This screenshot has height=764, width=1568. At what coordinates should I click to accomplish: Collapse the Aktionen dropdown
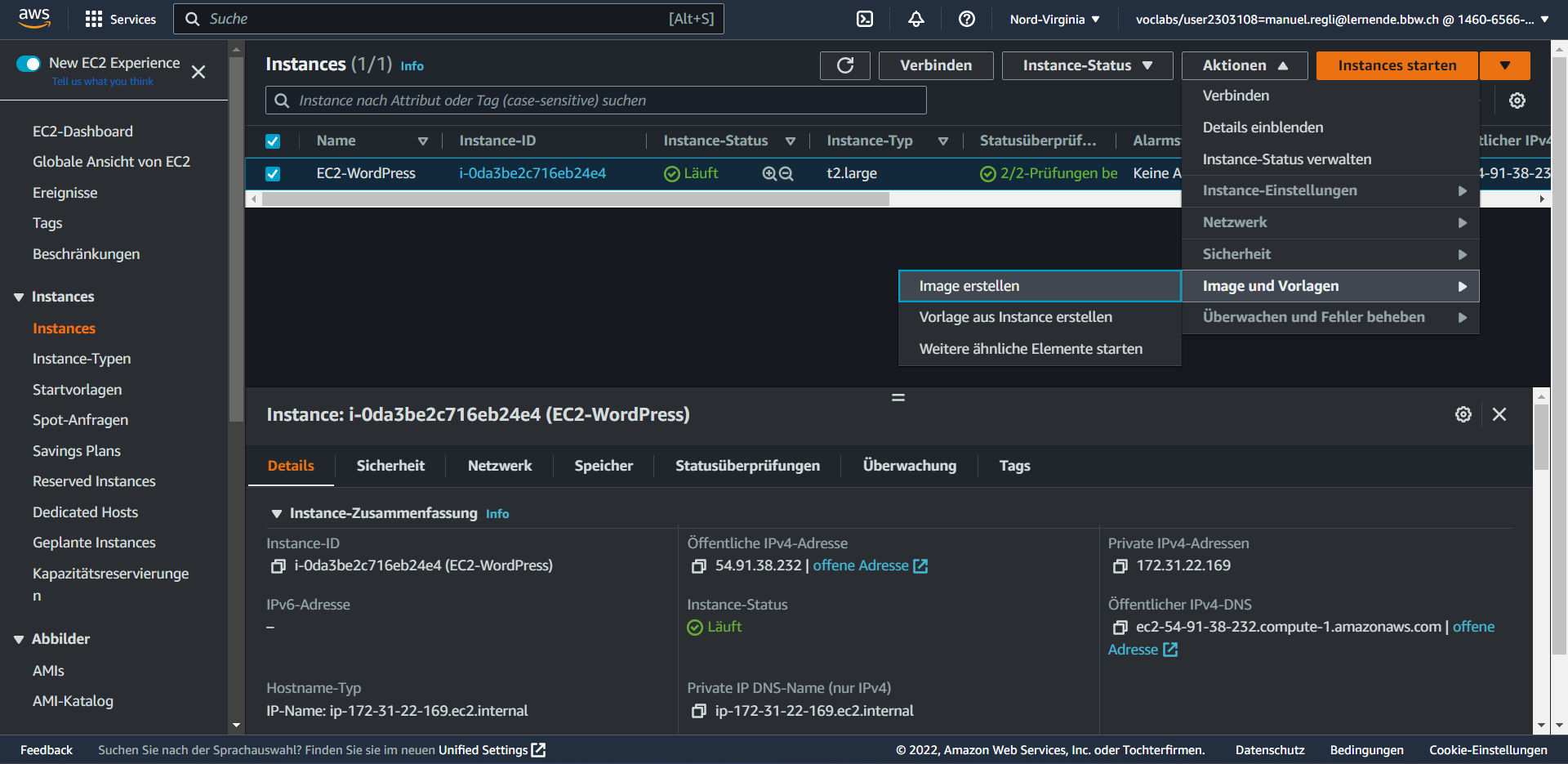coord(1245,65)
